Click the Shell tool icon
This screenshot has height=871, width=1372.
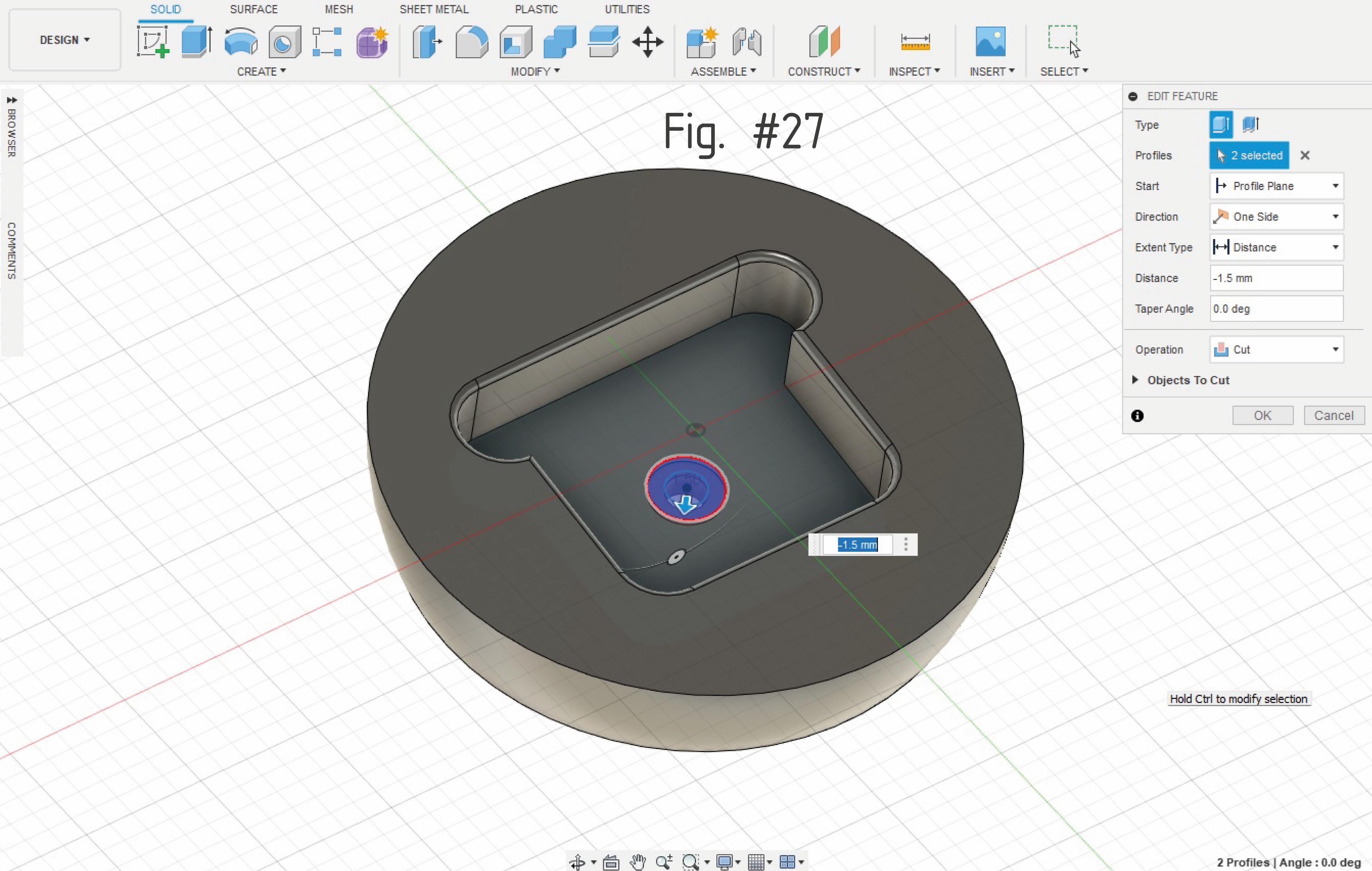pyautogui.click(x=516, y=42)
